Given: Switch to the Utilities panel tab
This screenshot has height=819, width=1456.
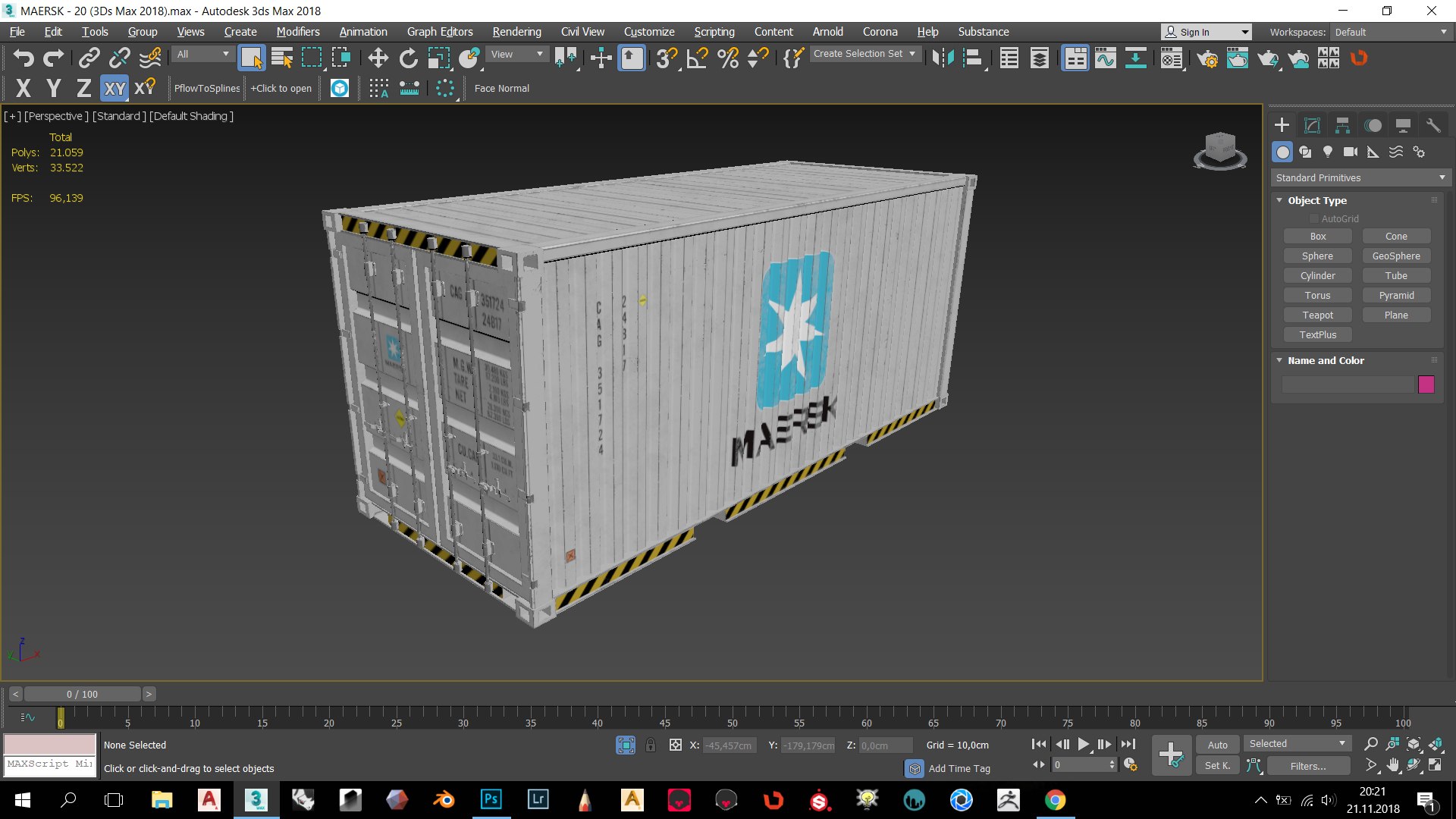Looking at the screenshot, I should point(1433,125).
